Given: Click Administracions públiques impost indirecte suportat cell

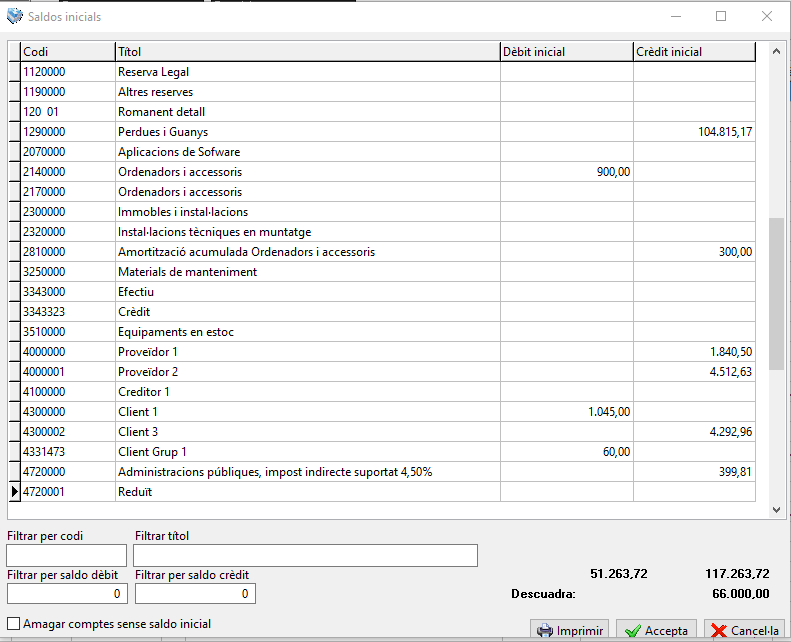Looking at the screenshot, I should pyautogui.click(x=308, y=472).
